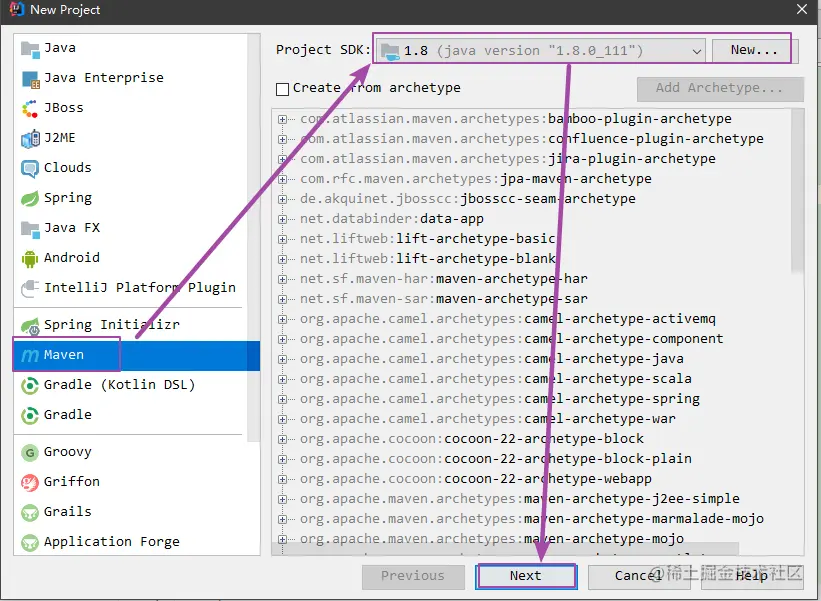Click the Java FX folder icon
821x601 pixels.
pos(30,229)
